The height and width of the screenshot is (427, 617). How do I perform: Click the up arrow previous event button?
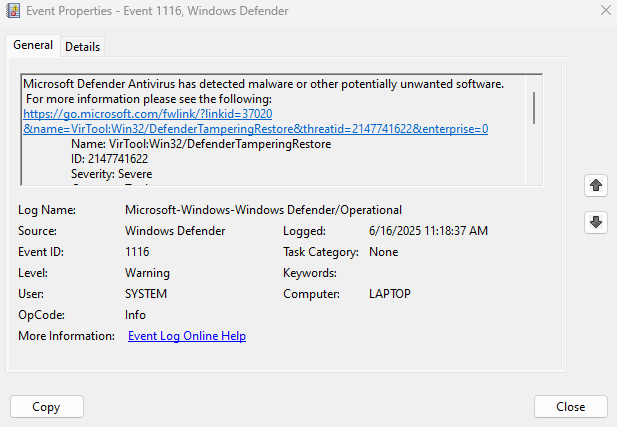coord(596,185)
